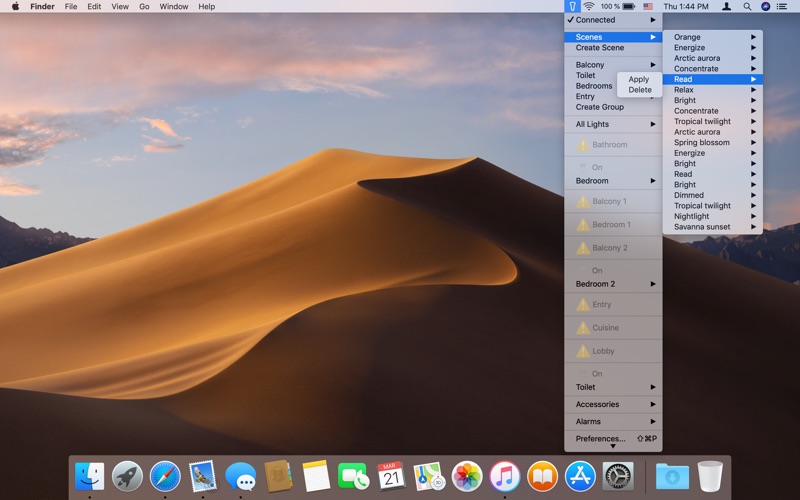
Task: Expand the Spring blossom scene submenu
Action: (x=713, y=142)
